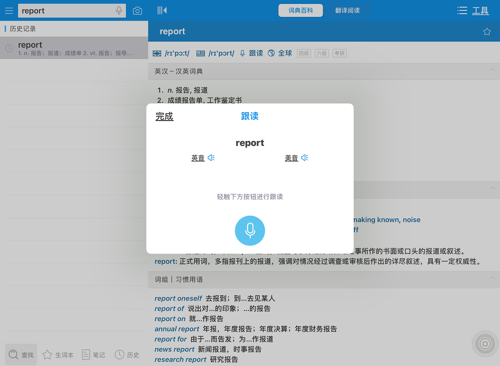Collapse the sidebar with panel toggle icon
Image resolution: width=500 pixels, height=366 pixels.
[162, 10]
